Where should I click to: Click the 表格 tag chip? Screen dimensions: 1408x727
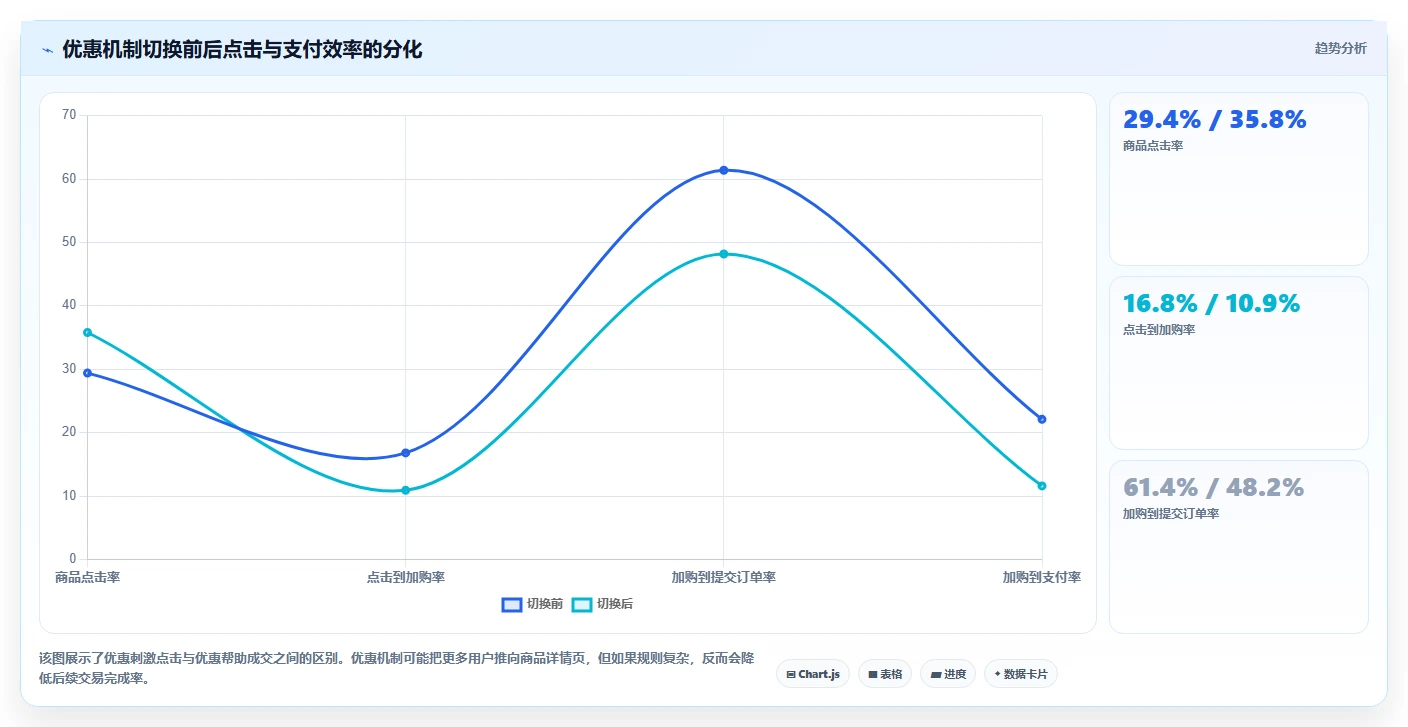pos(884,674)
